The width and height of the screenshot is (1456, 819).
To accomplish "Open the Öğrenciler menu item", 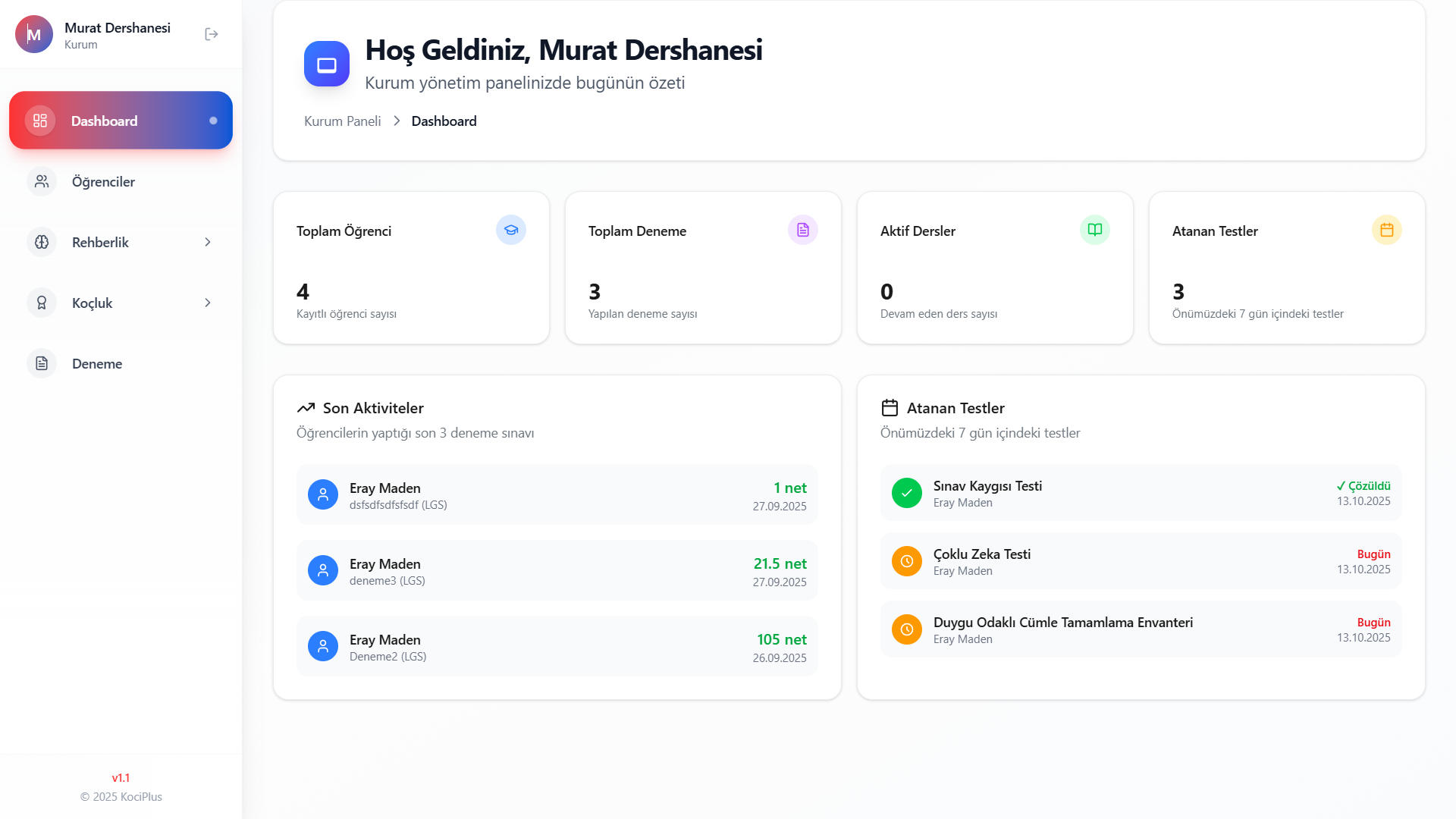I will click(x=103, y=181).
